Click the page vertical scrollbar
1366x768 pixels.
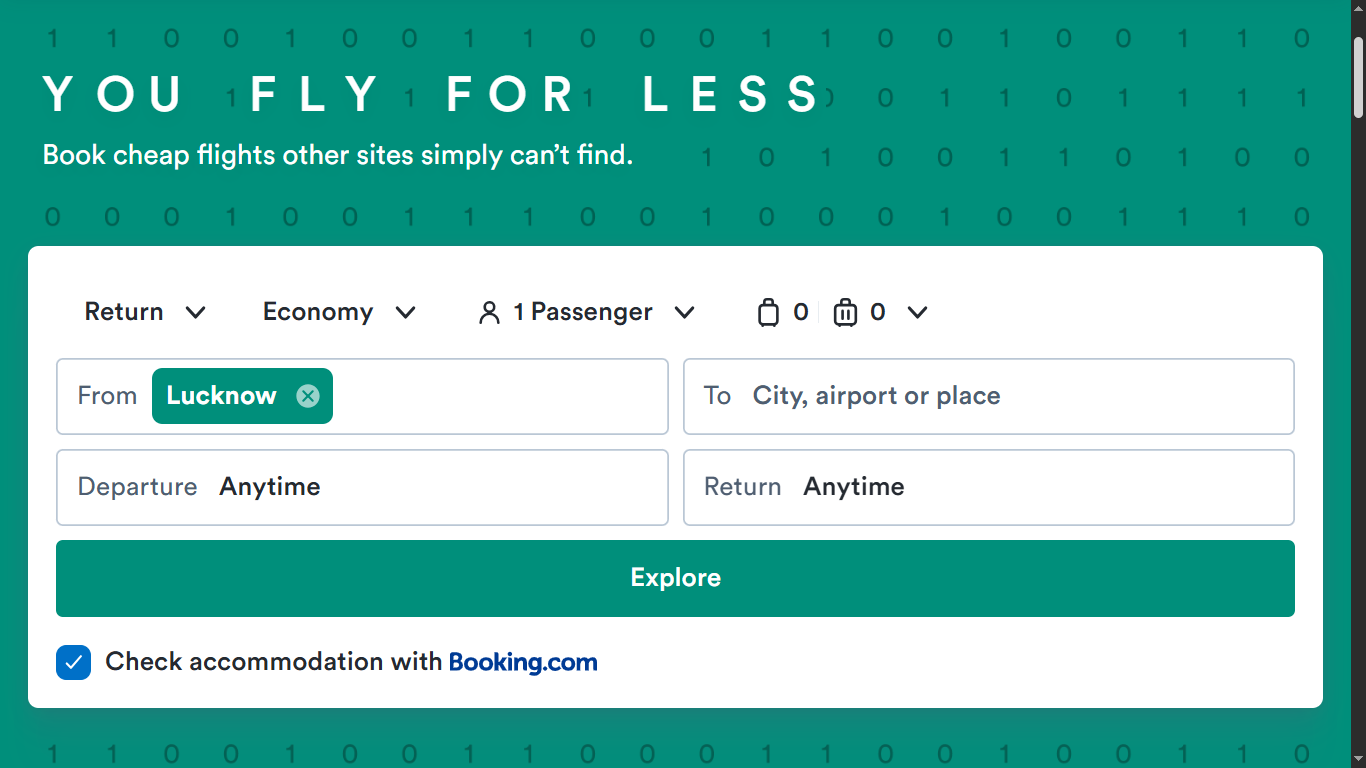pos(1358,384)
